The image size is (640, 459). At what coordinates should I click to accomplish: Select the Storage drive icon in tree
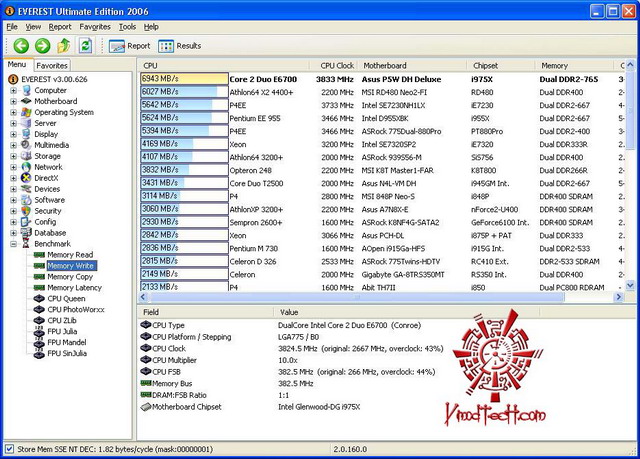coord(26,156)
